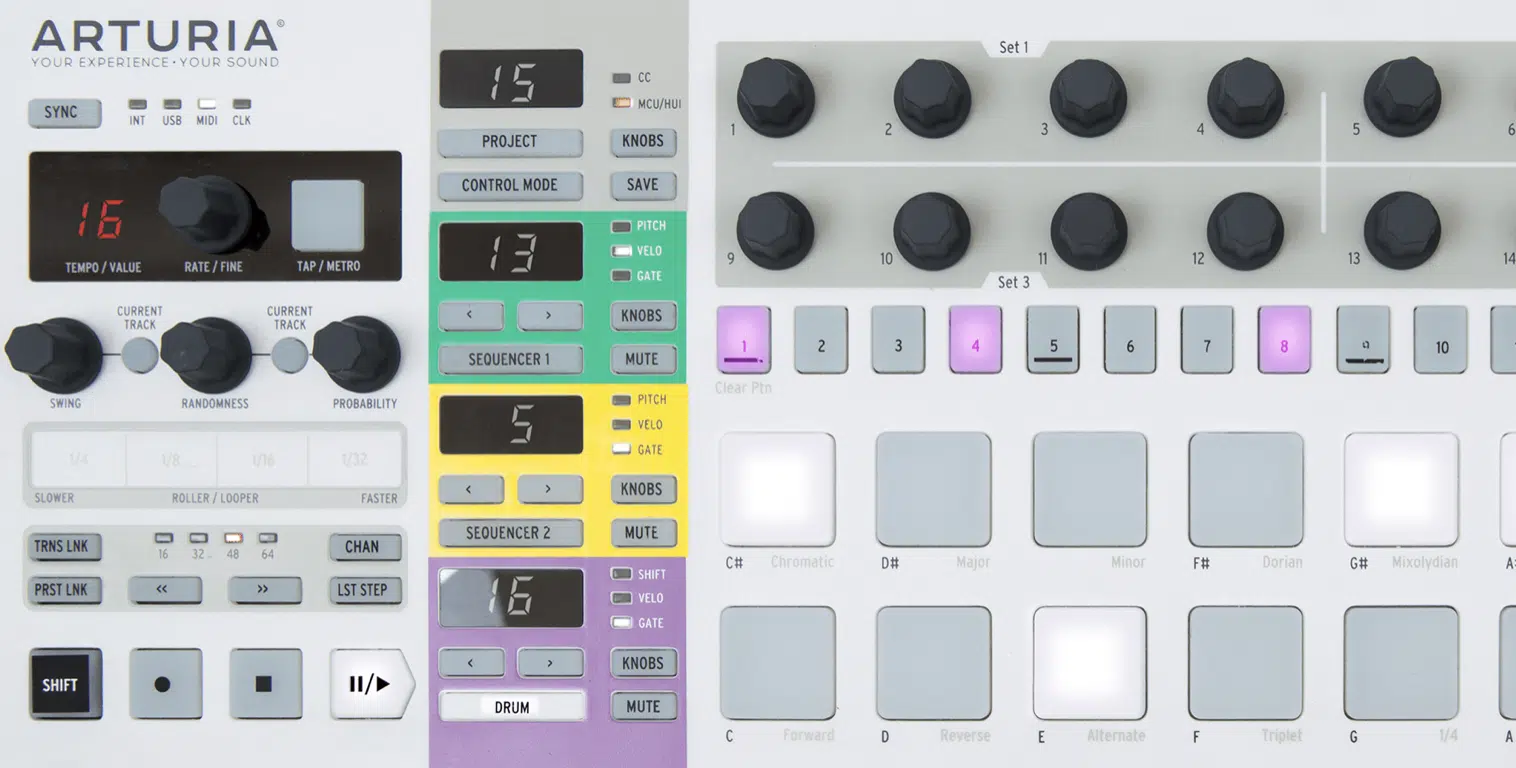Image resolution: width=1516 pixels, height=768 pixels.
Task: Click the KNOBS button in the control mode section
Action: tap(643, 142)
